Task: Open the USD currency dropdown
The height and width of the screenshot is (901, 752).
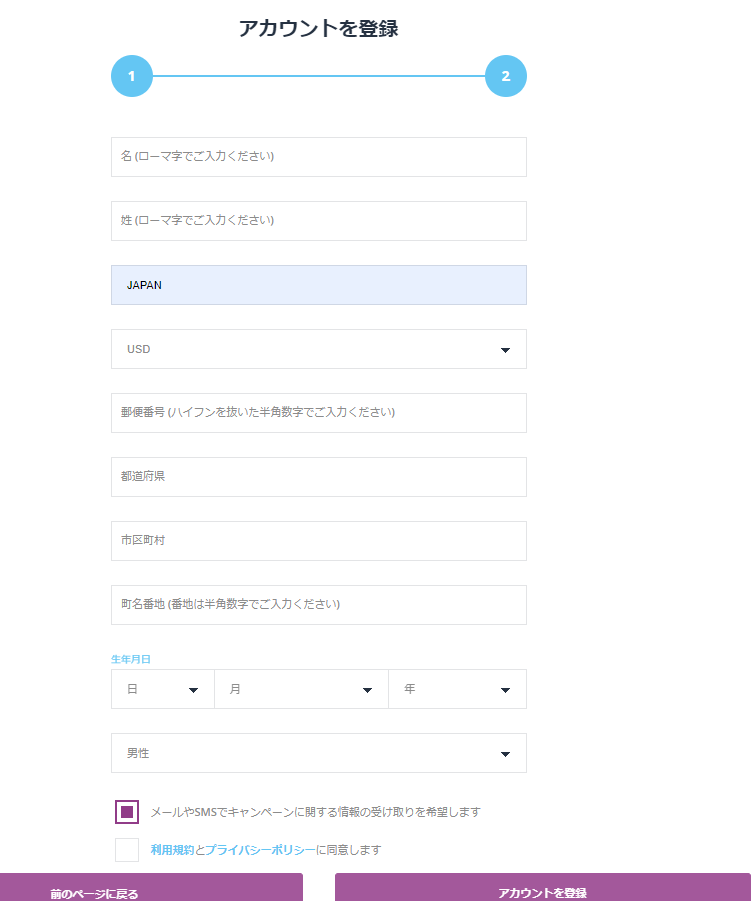Action: pyautogui.click(x=318, y=349)
